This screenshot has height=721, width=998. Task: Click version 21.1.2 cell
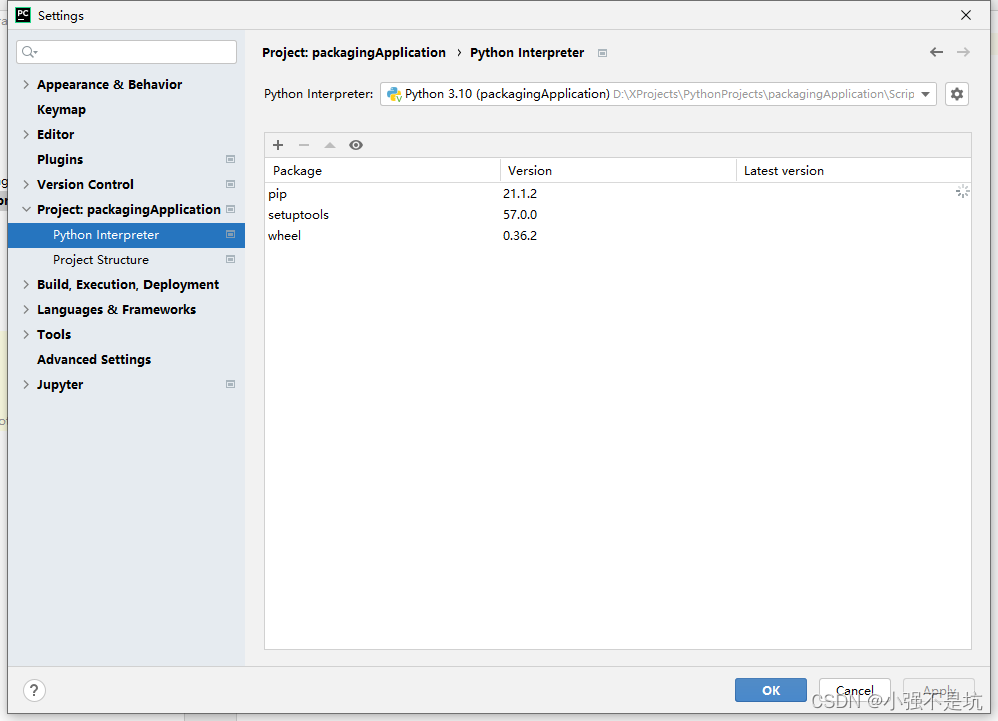[x=520, y=193]
